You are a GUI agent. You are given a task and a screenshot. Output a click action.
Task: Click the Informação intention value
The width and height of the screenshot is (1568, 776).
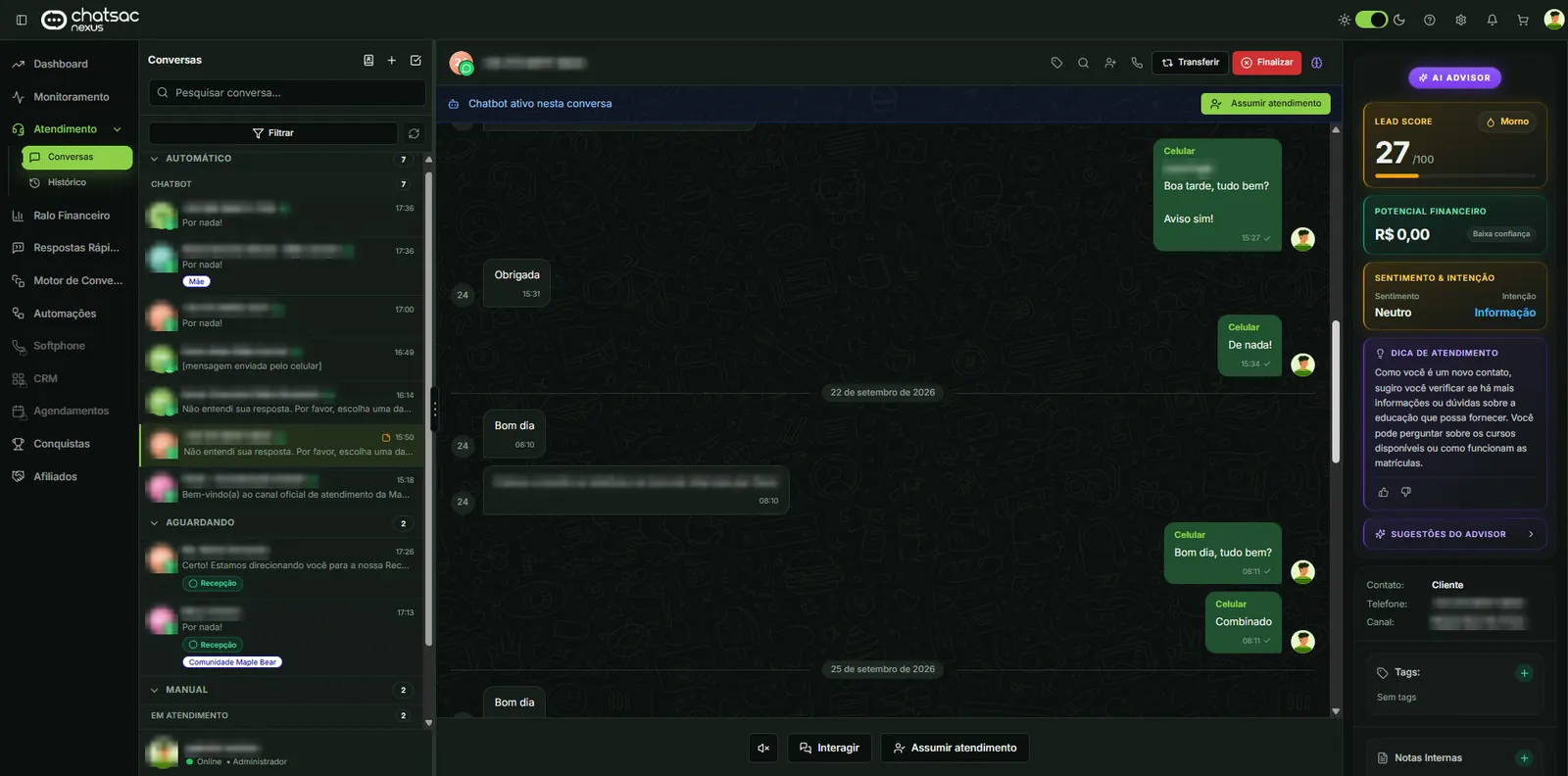click(1504, 314)
